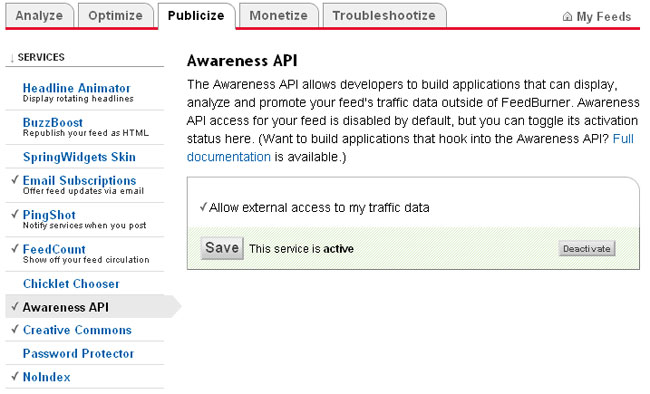Open the Headline Animator service
This screenshot has height=394, width=650.
pos(77,88)
